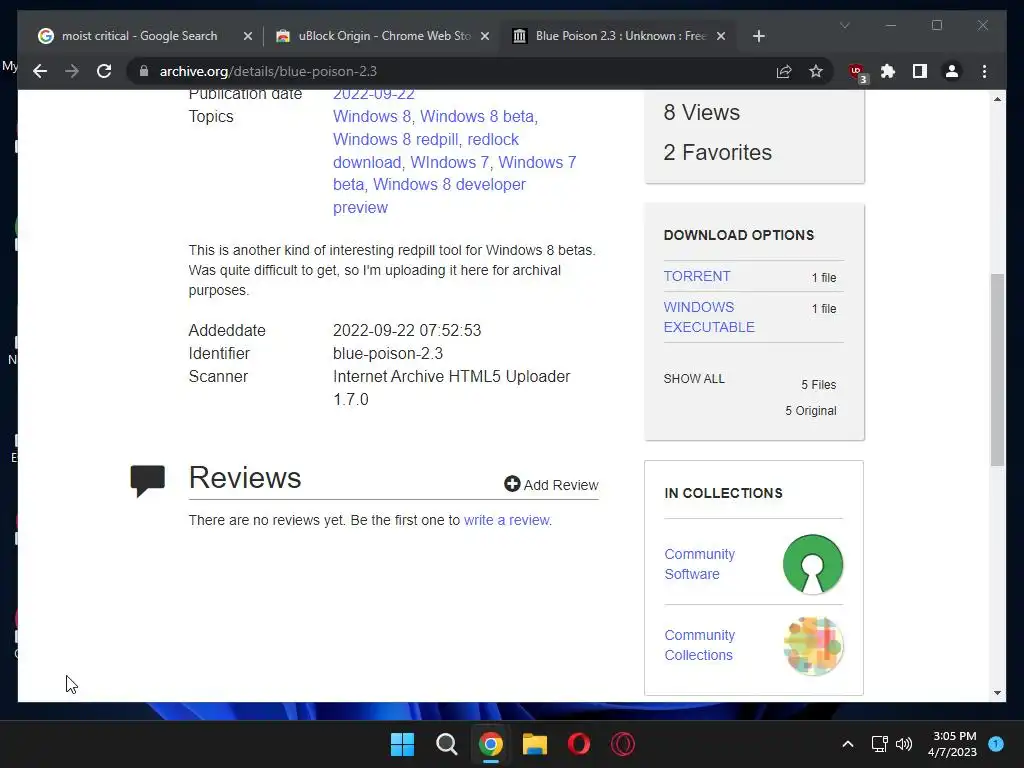Click the browser forward arrow
The image size is (1024, 768).
click(x=72, y=71)
